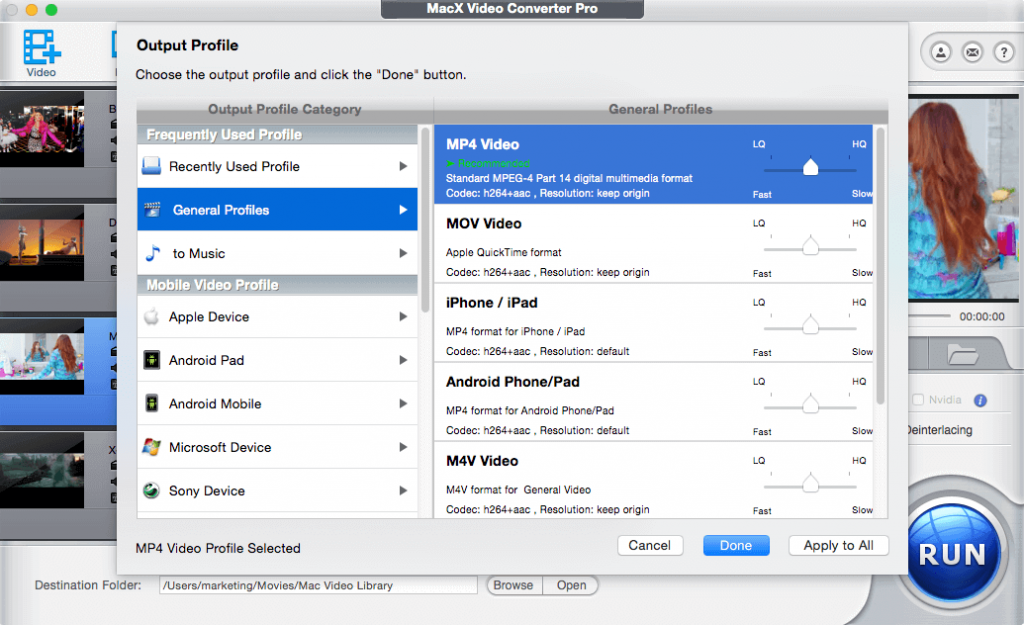This screenshot has height=625, width=1024.
Task: Click the Apply to All button
Action: [839, 545]
